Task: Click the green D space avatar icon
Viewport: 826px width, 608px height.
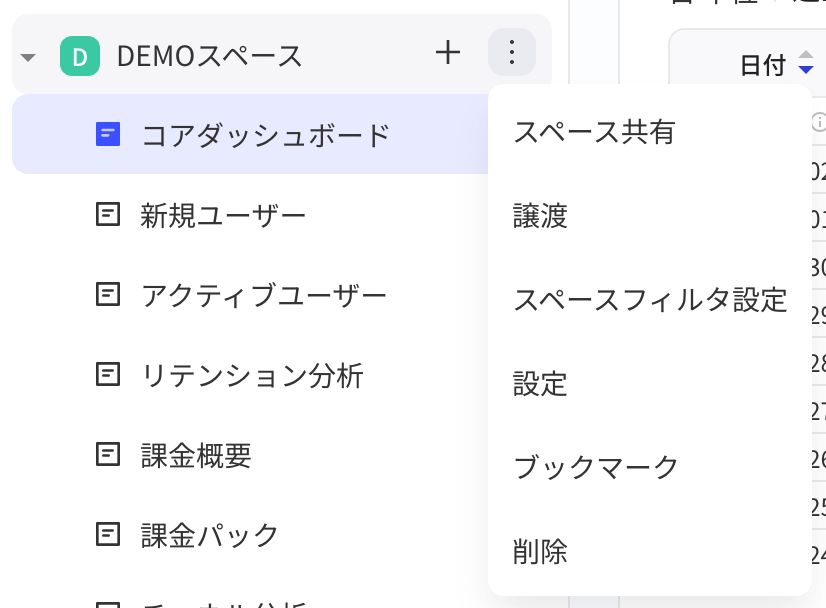Action: pyautogui.click(x=80, y=56)
